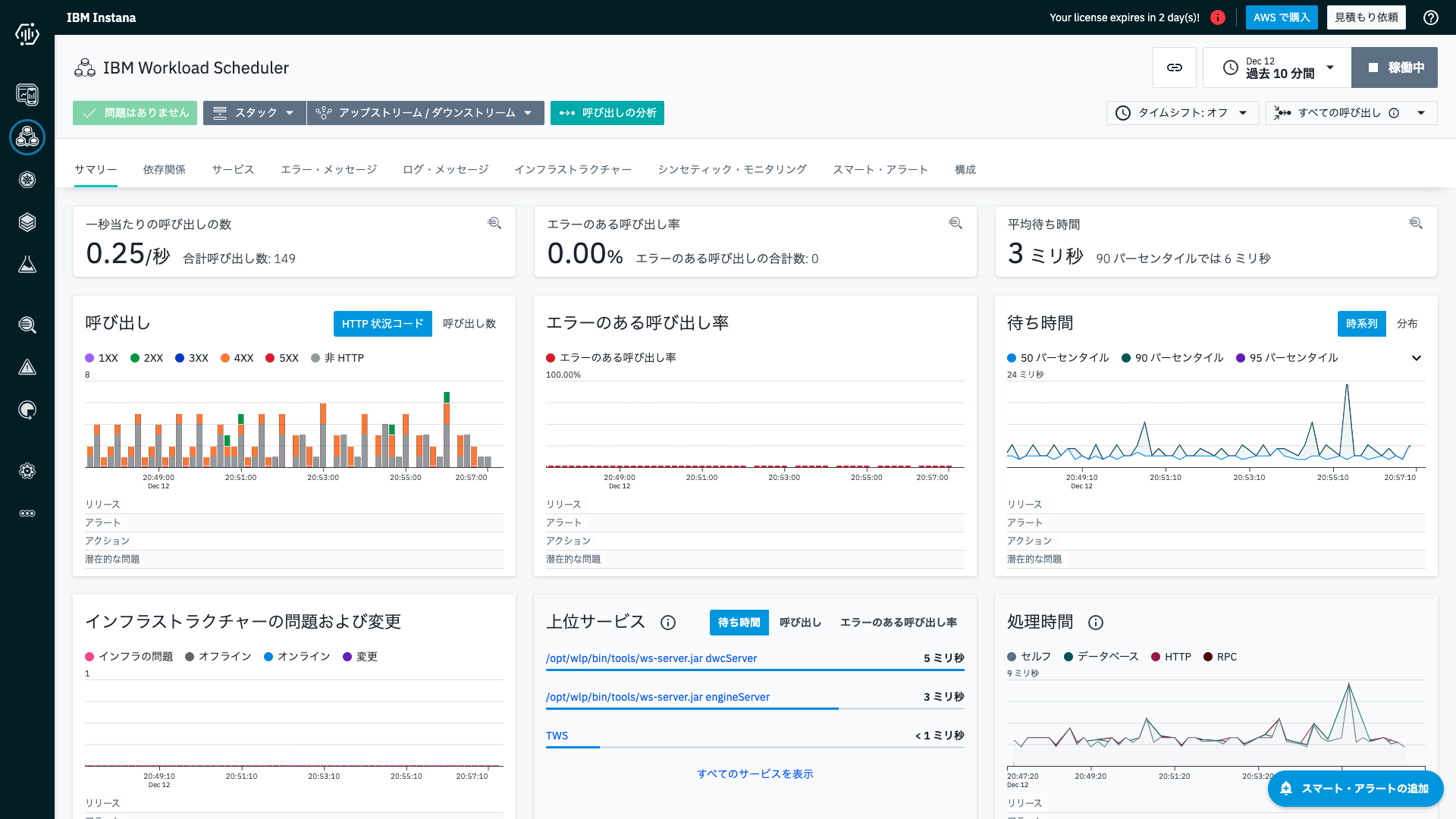Open the TWS service entry in top services
Viewport: 1456px width, 819px height.
557,735
